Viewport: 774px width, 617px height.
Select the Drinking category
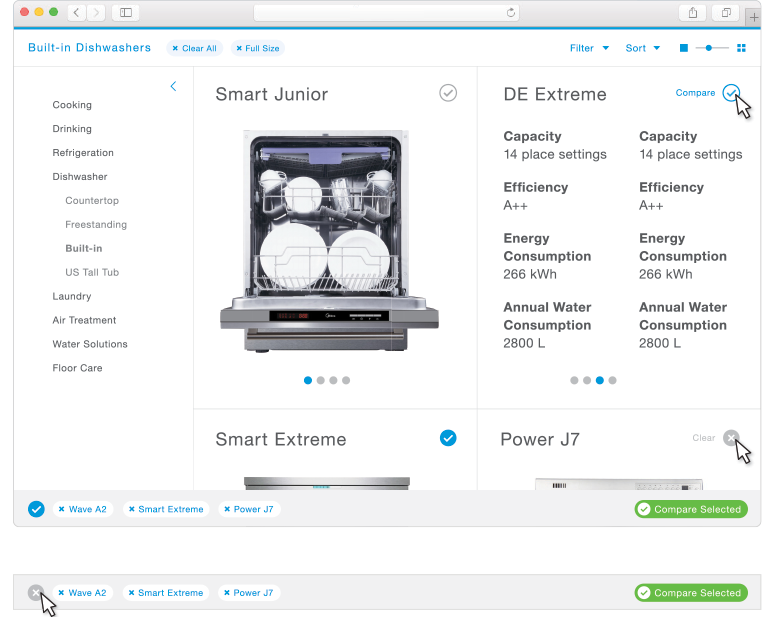72,129
